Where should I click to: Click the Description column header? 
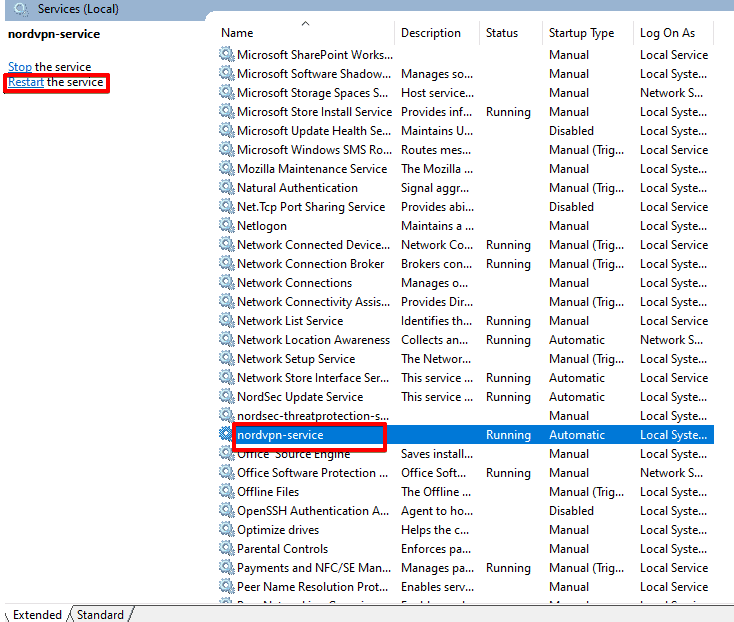pyautogui.click(x=431, y=33)
